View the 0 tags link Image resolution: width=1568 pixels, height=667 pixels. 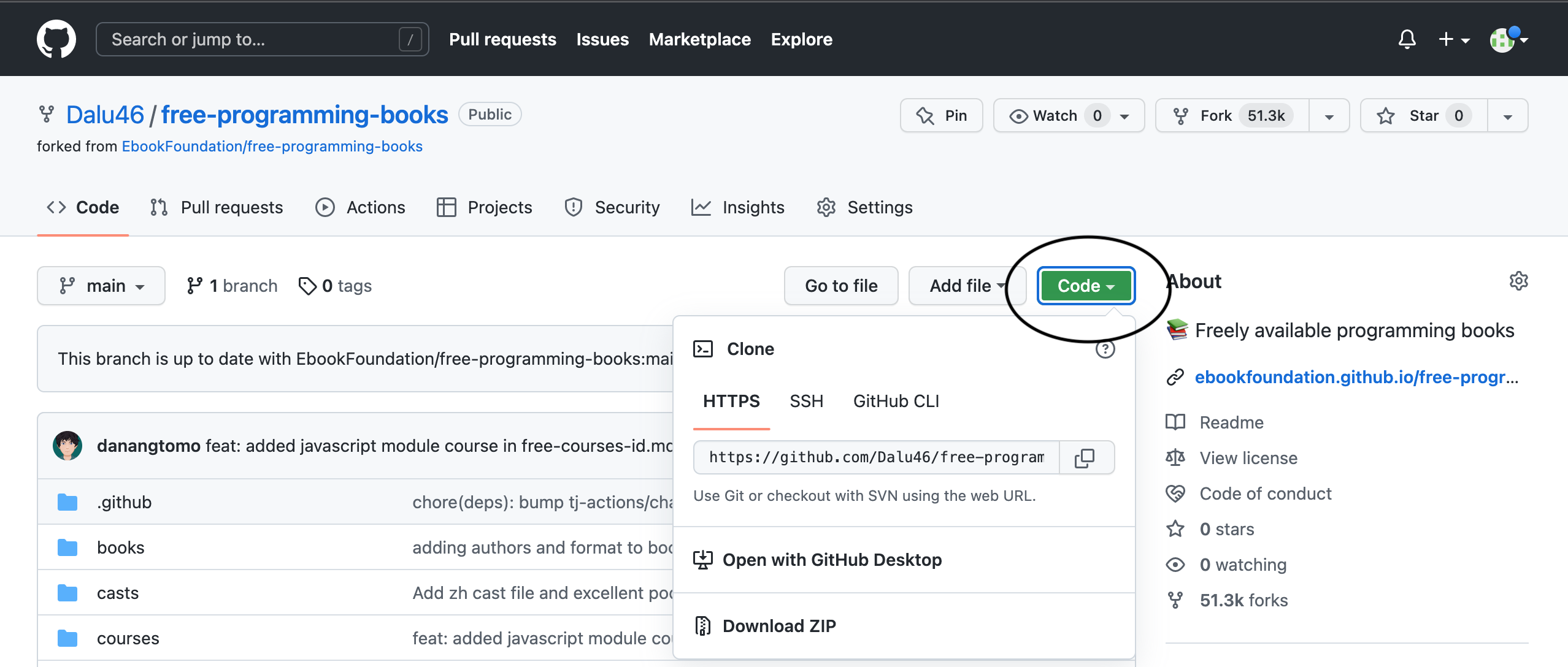tap(335, 286)
